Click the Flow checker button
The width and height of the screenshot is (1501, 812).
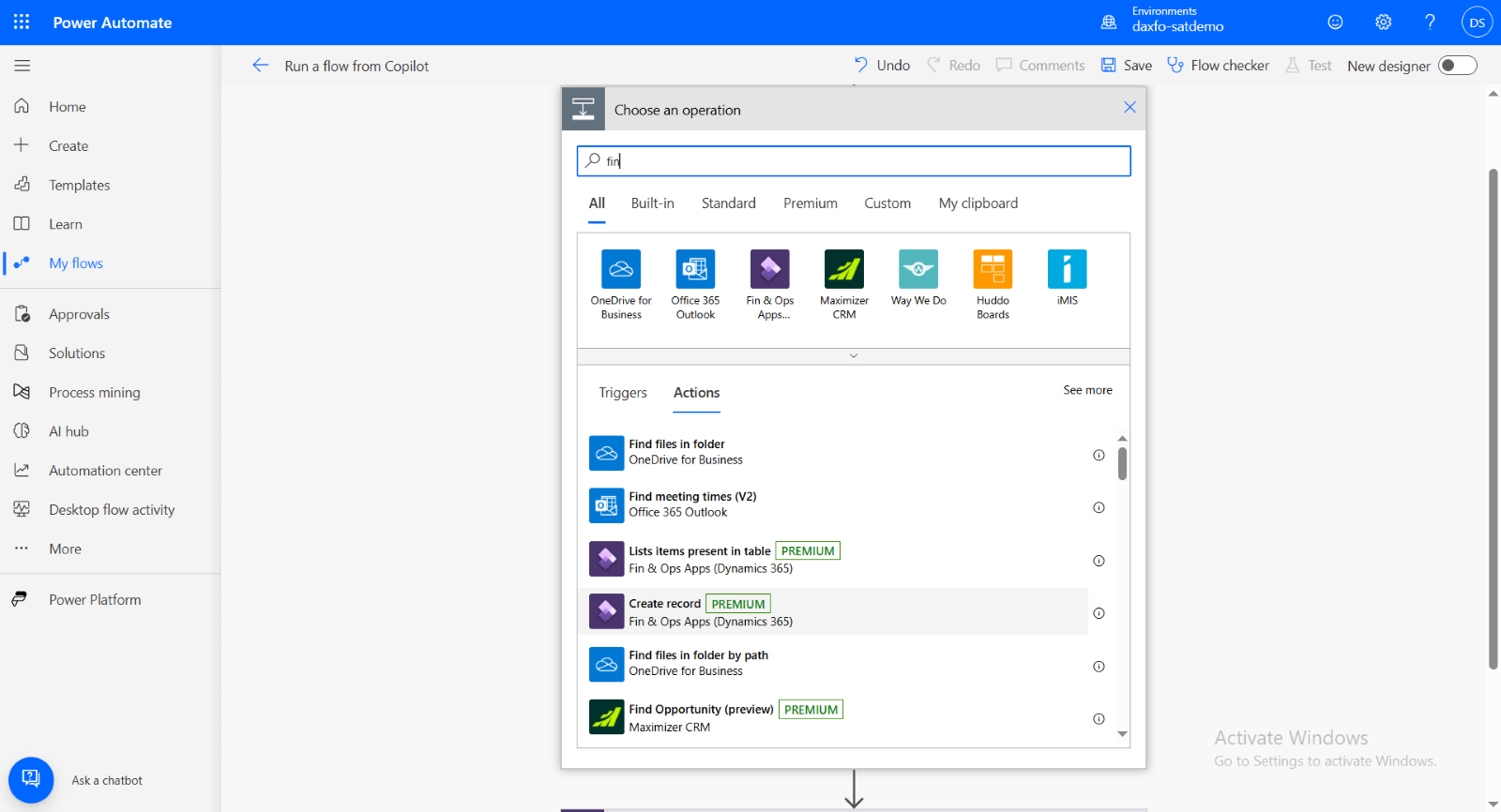1218,66
